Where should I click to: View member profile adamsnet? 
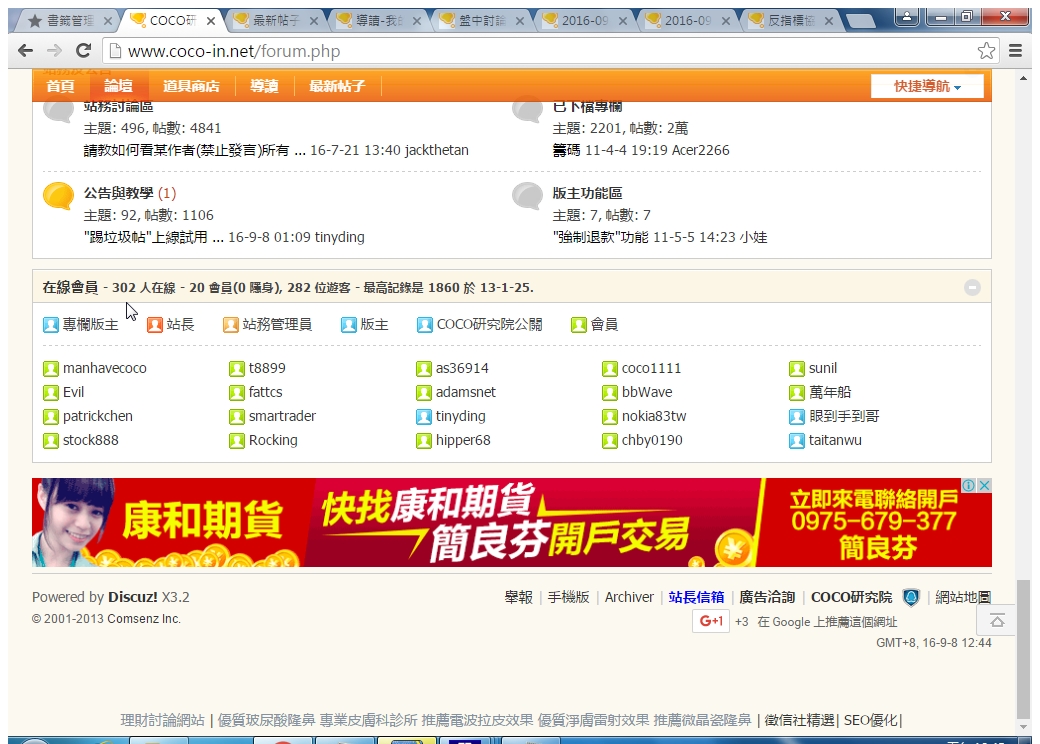pos(466,393)
